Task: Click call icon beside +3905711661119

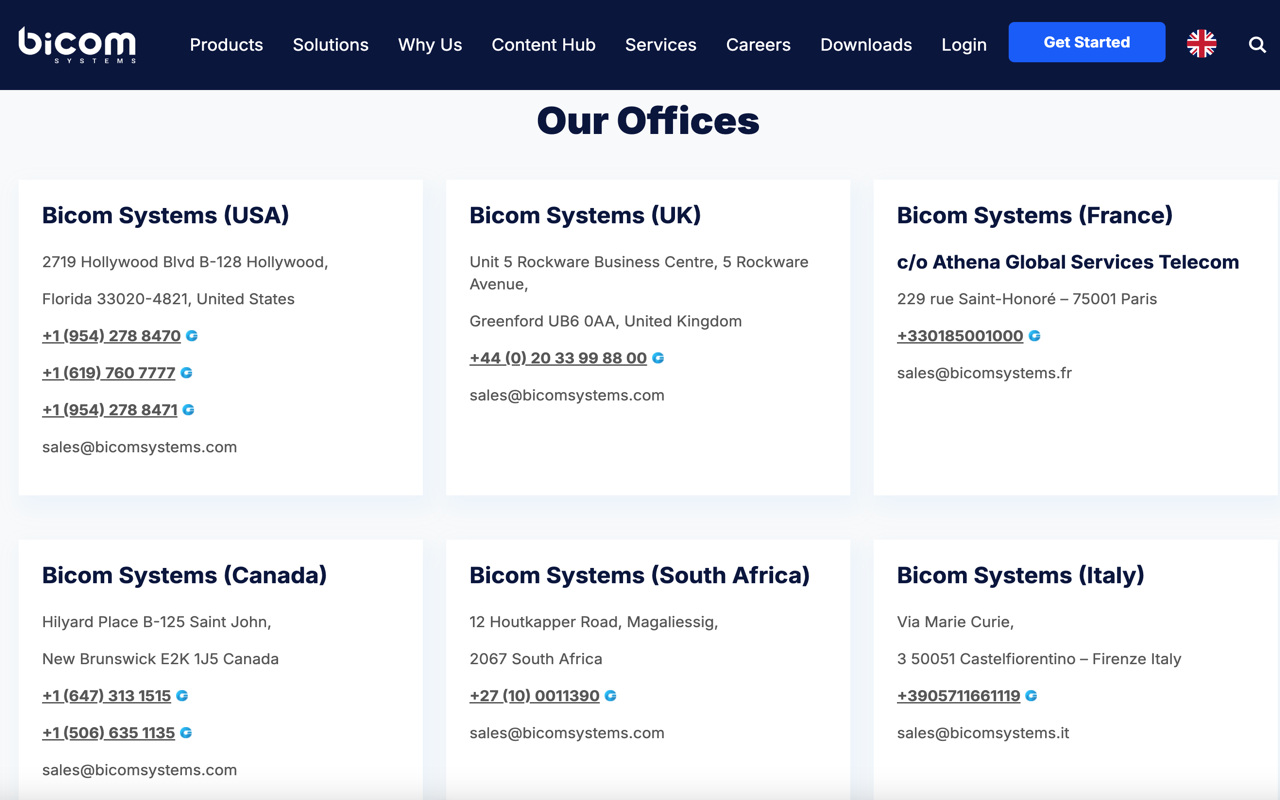Action: click(x=1031, y=696)
